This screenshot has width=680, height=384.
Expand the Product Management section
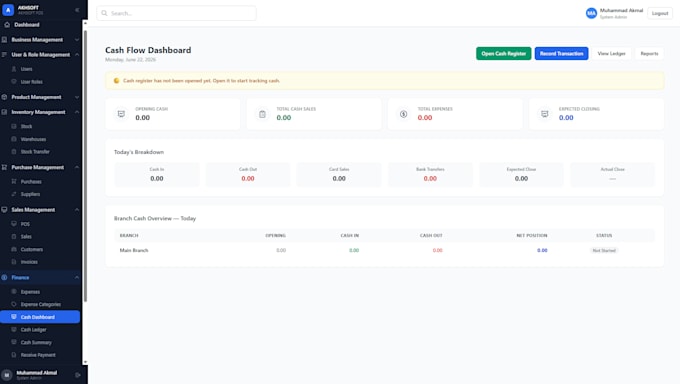click(x=41, y=97)
